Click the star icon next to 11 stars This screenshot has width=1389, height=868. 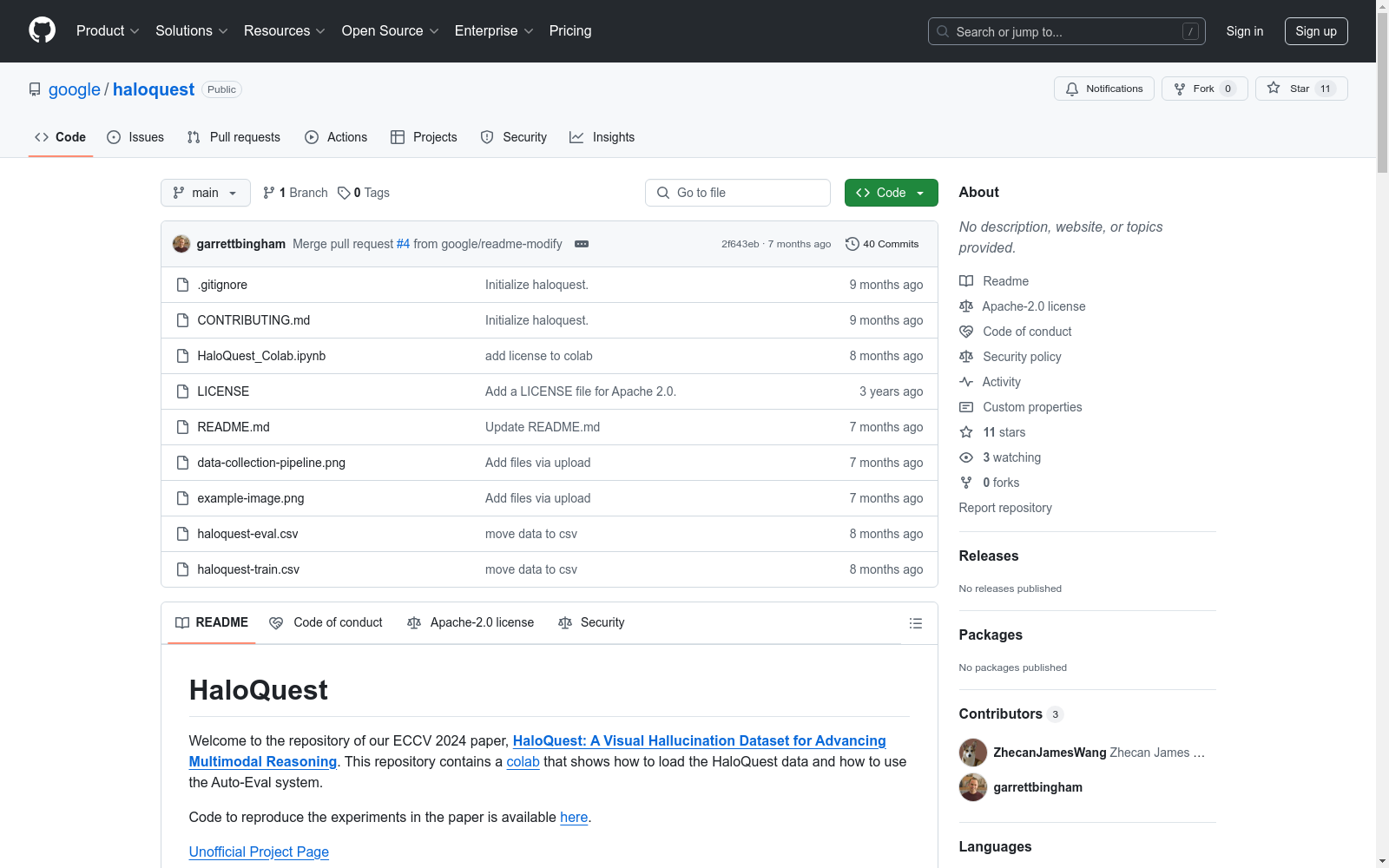click(x=966, y=432)
